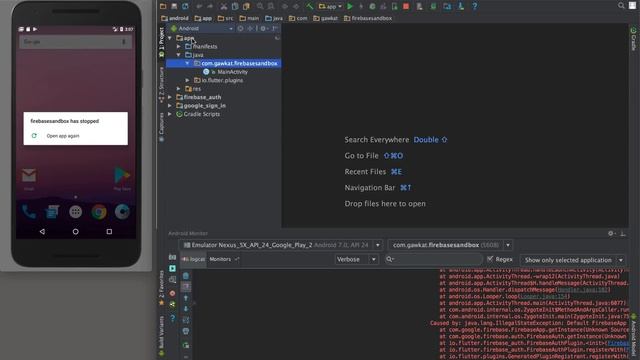Expand the firebase_auth module
This screenshot has height=360, width=640.
(170, 97)
